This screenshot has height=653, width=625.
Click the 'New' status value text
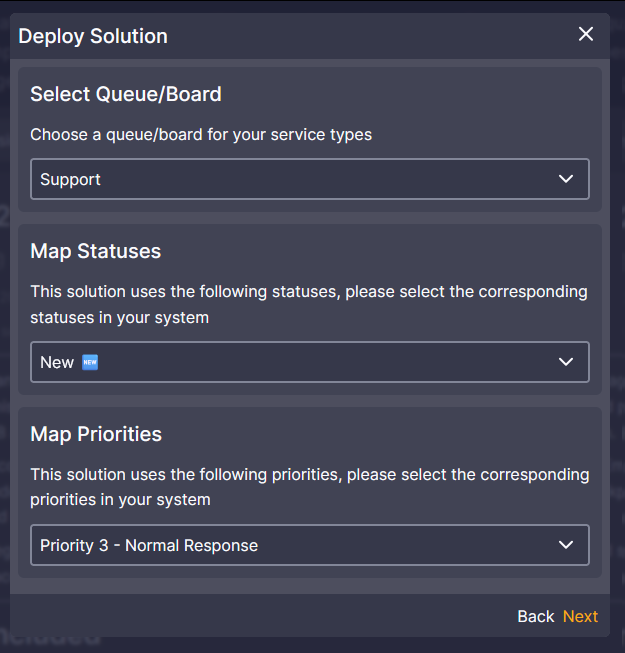click(57, 362)
